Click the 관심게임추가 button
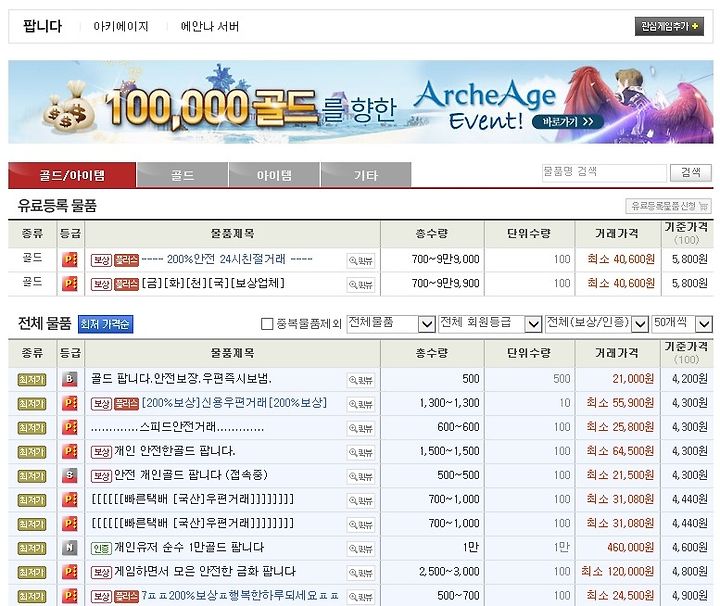Screen dimensions: 720x606 pos(669,27)
